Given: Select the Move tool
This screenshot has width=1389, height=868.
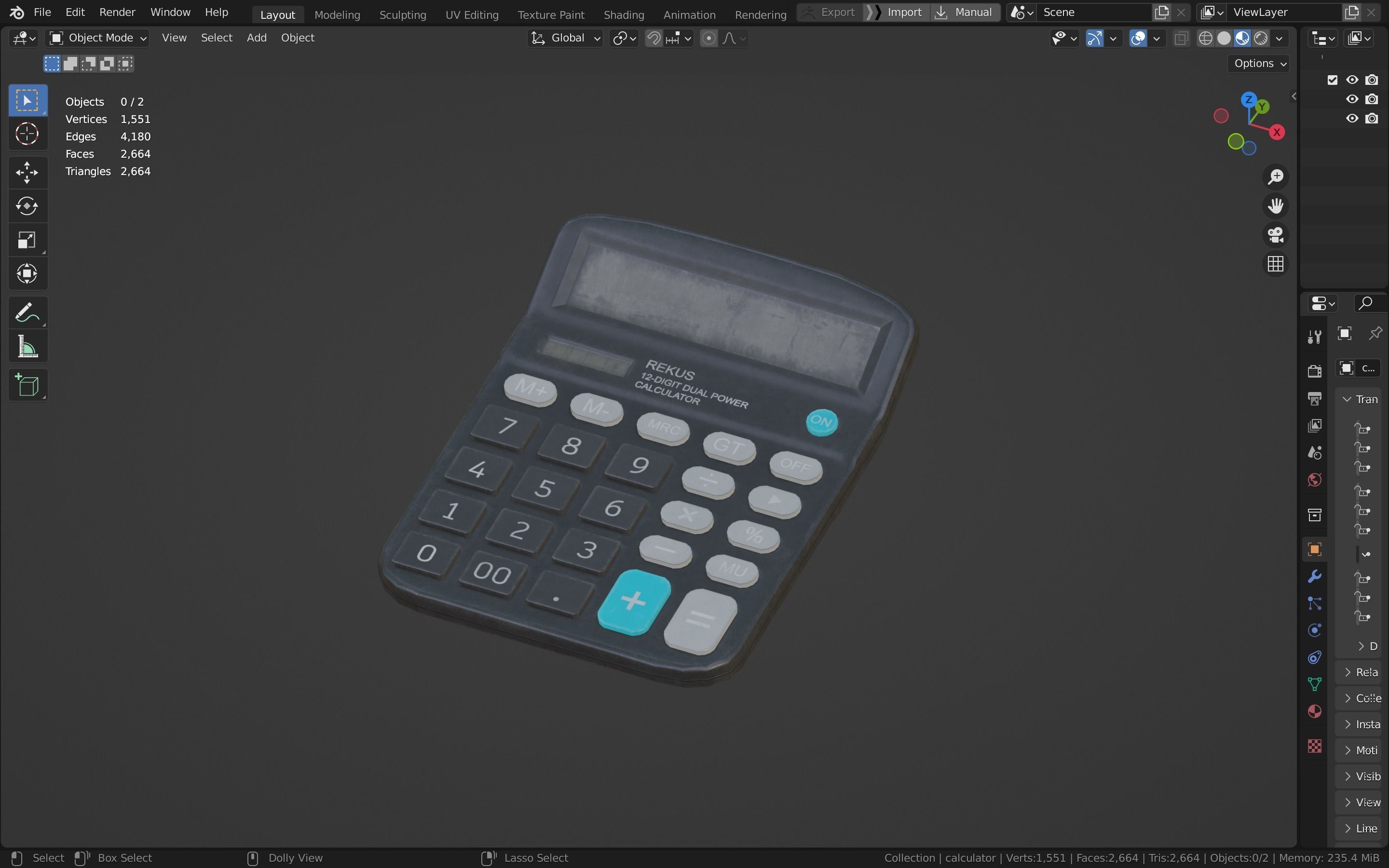Looking at the screenshot, I should 27,172.
